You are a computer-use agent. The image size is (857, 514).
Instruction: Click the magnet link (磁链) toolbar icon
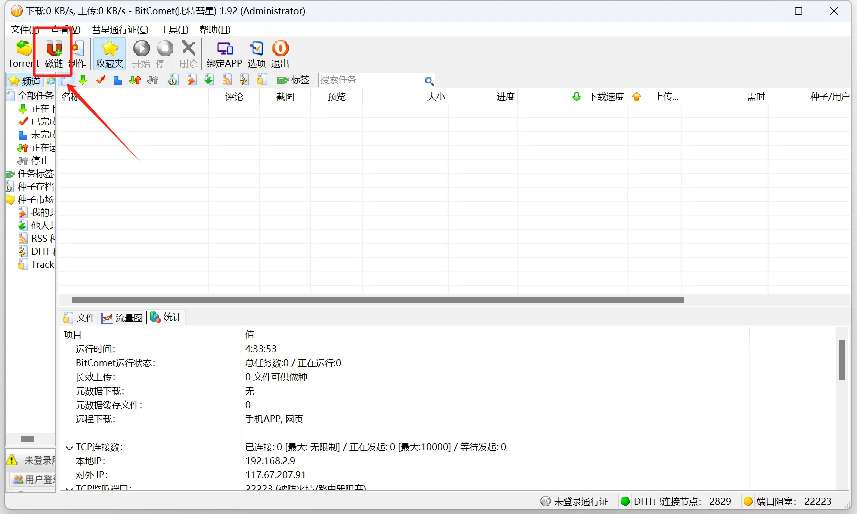pyautogui.click(x=53, y=51)
